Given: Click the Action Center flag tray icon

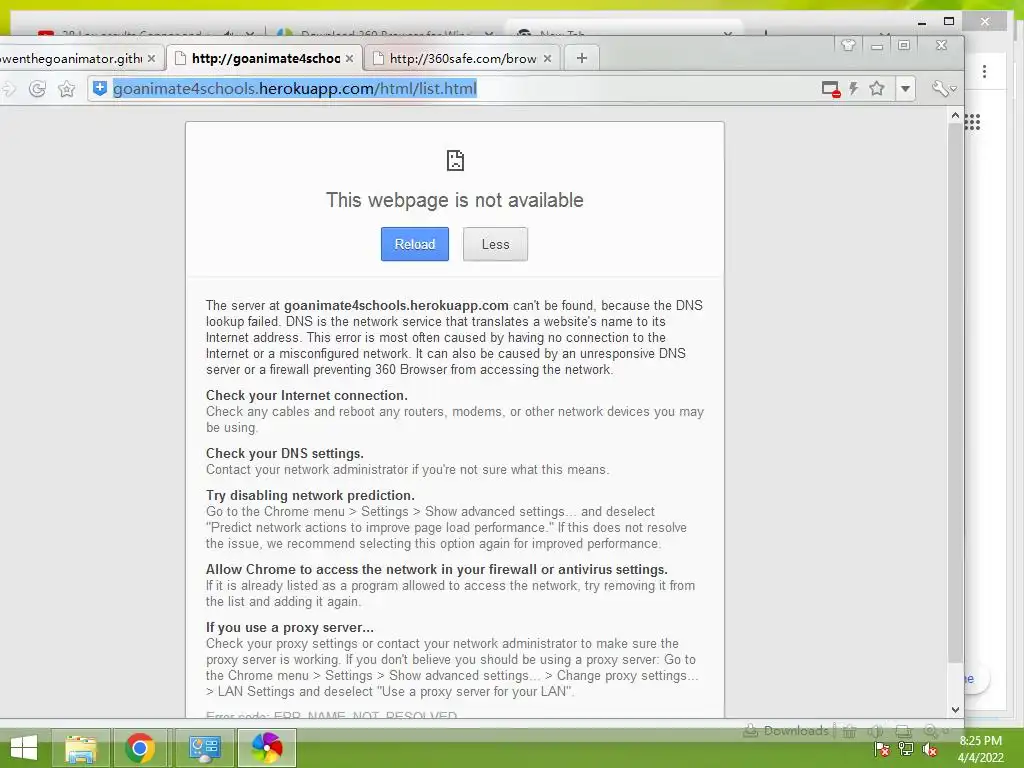Looking at the screenshot, I should tap(882, 750).
